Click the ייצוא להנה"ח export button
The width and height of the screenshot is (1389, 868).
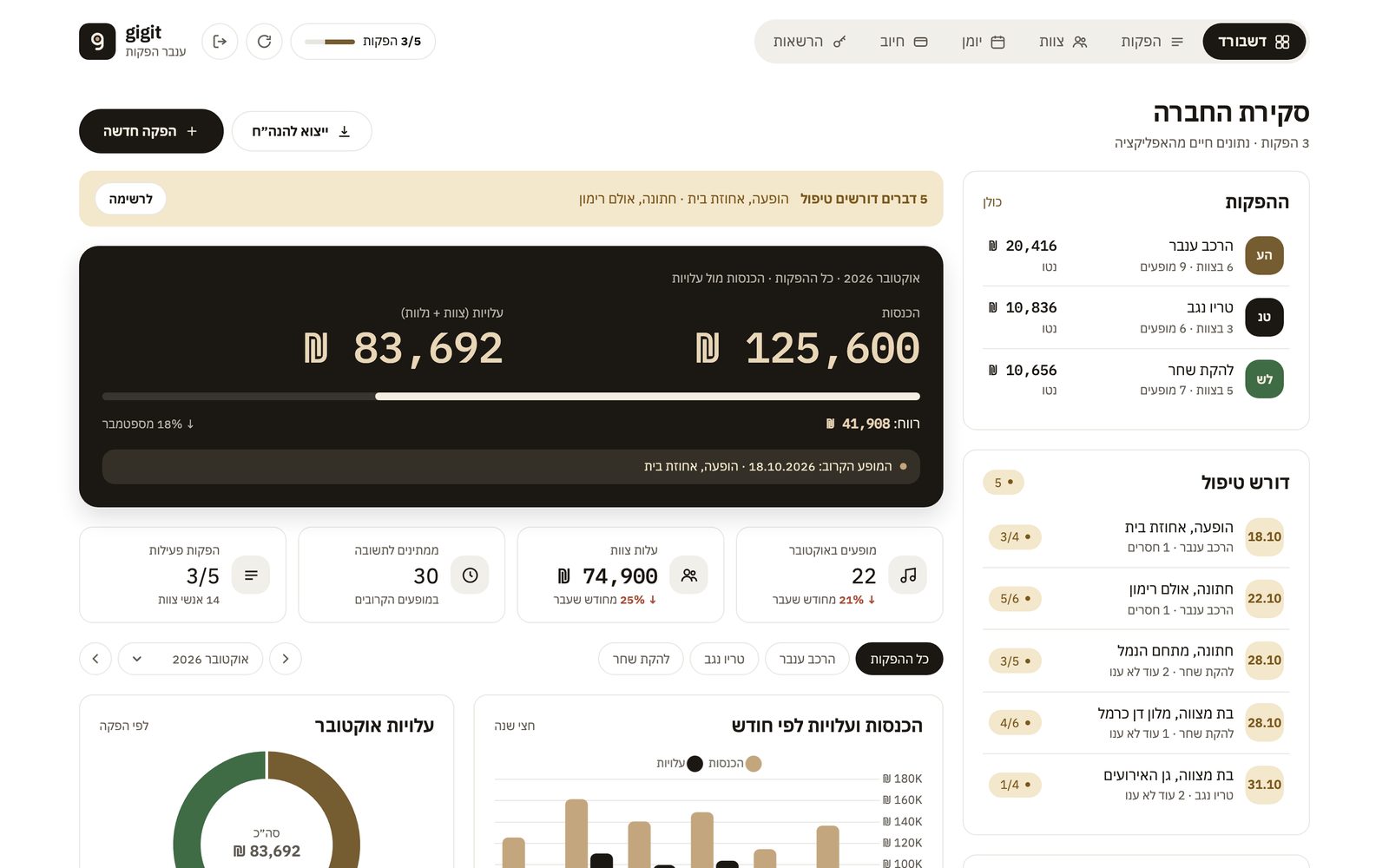(x=301, y=131)
